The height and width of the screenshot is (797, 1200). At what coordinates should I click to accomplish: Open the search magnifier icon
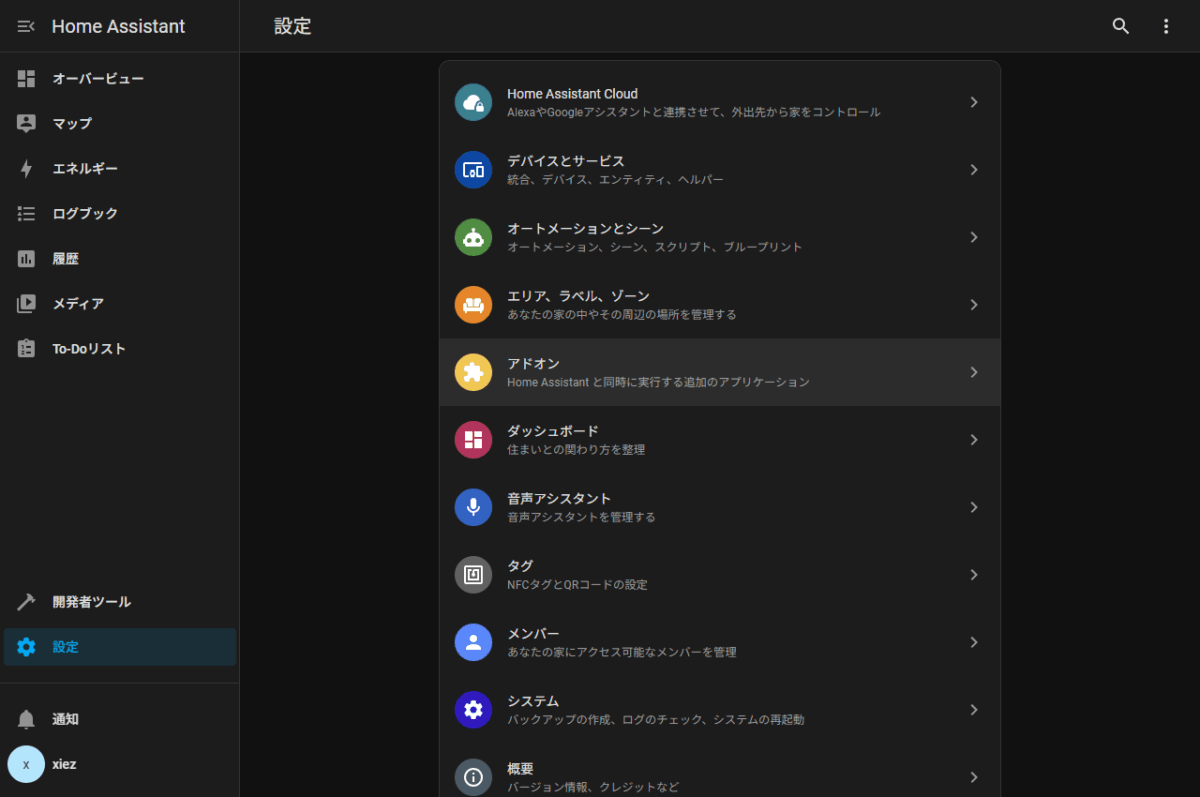coord(1121,26)
